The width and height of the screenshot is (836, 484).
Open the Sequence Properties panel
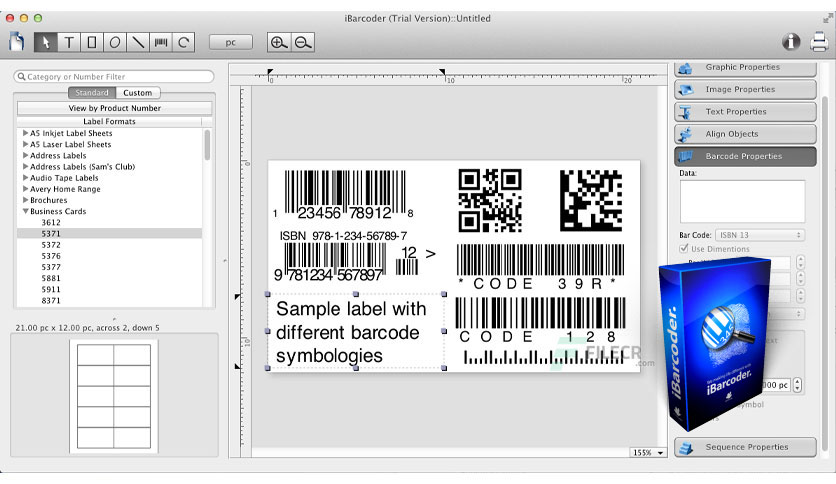[x=745, y=447]
